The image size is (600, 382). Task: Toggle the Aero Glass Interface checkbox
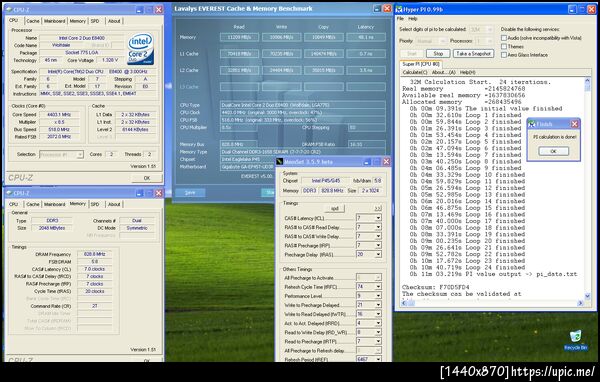[x=504, y=55]
